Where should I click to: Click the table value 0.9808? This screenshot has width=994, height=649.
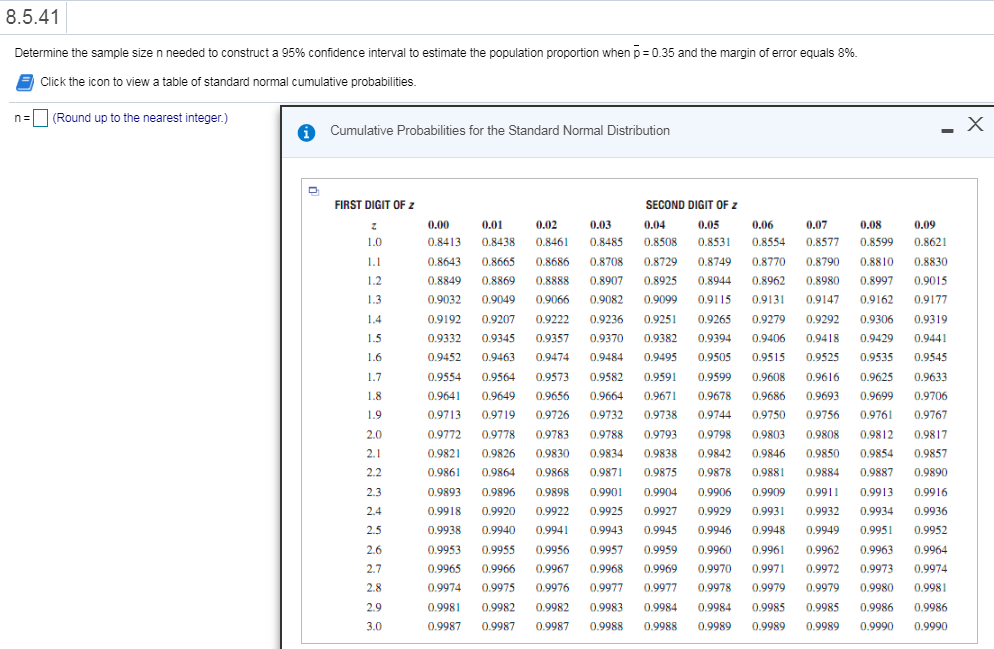pos(822,435)
